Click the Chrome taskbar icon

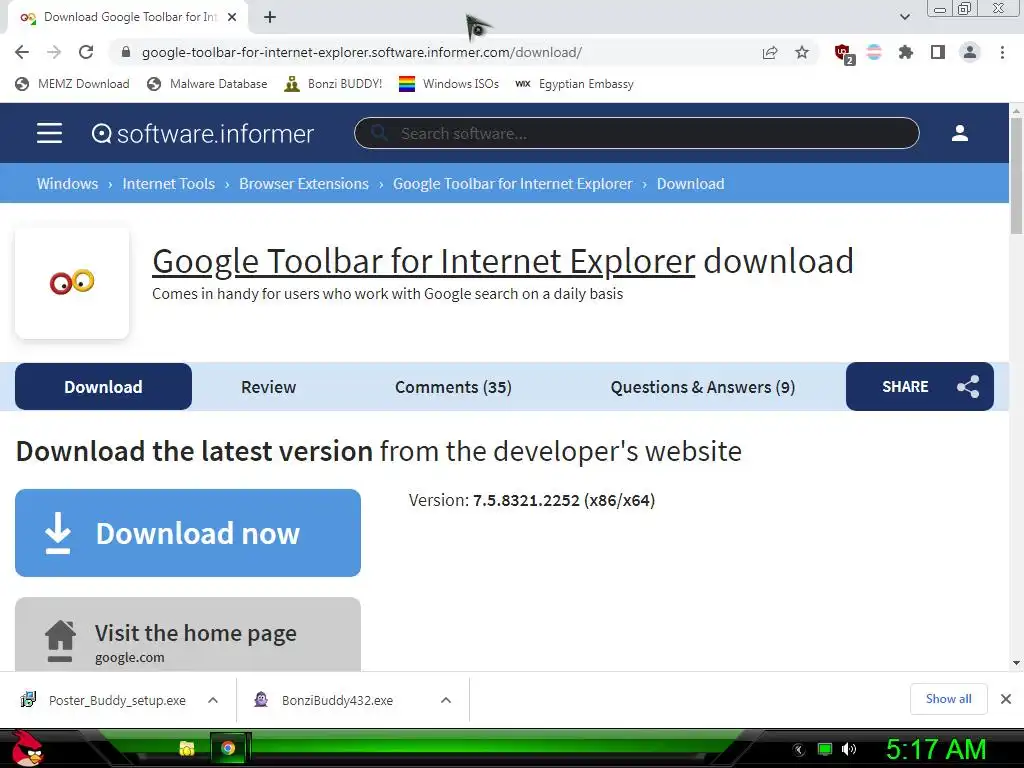228,748
